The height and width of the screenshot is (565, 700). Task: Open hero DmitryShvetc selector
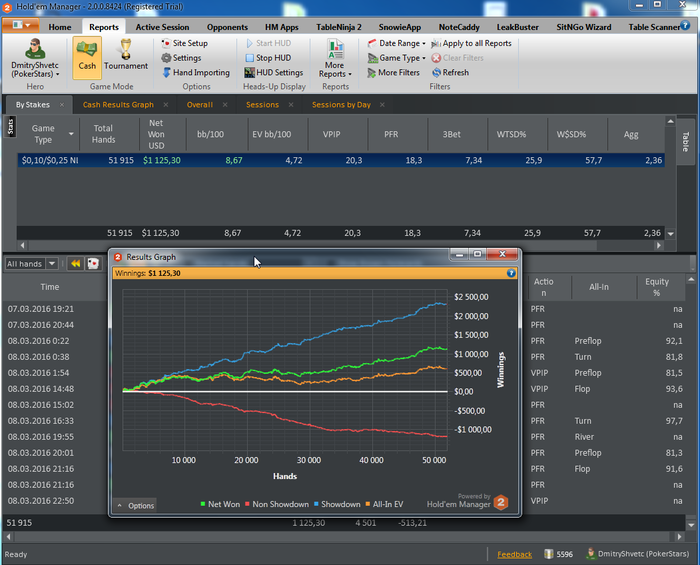[35, 58]
